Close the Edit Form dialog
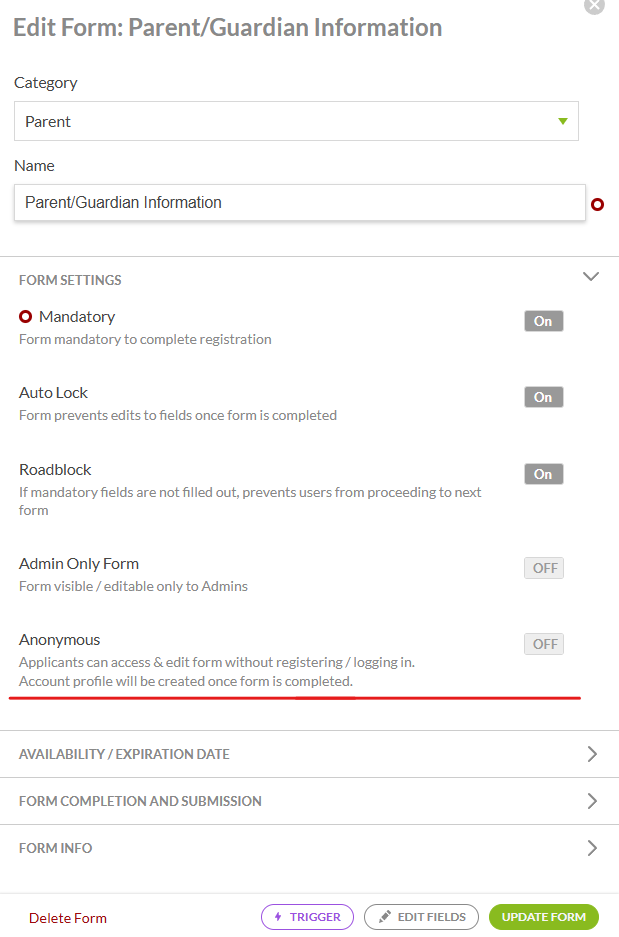The image size is (619, 937). coord(594,6)
